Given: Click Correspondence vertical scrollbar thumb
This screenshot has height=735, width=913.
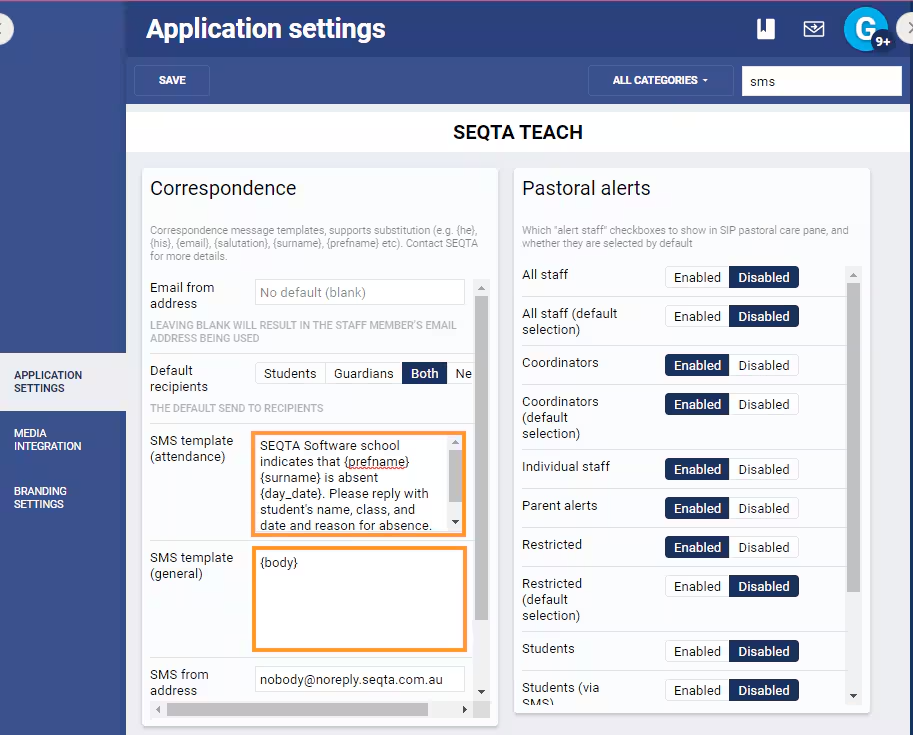Looking at the screenshot, I should pyautogui.click(x=481, y=458).
